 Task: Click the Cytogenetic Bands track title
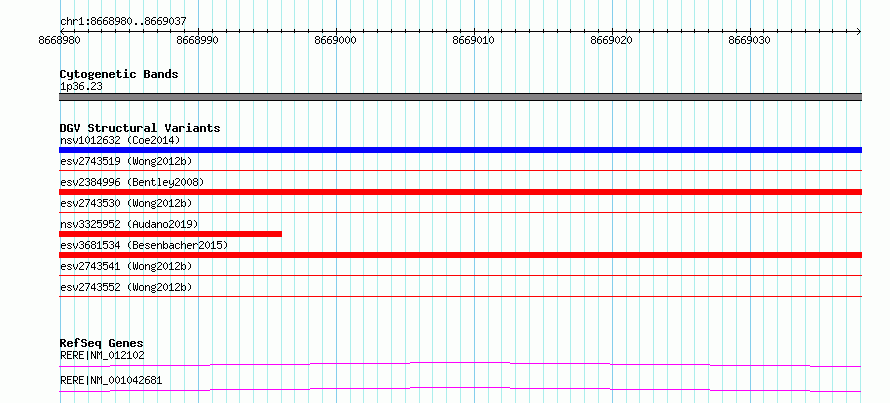pyautogui.click(x=119, y=74)
